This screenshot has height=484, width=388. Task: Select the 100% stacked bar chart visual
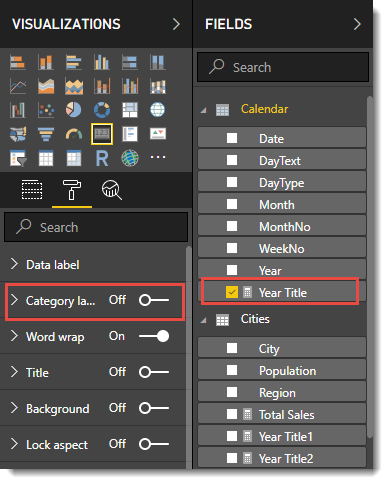coord(130,62)
